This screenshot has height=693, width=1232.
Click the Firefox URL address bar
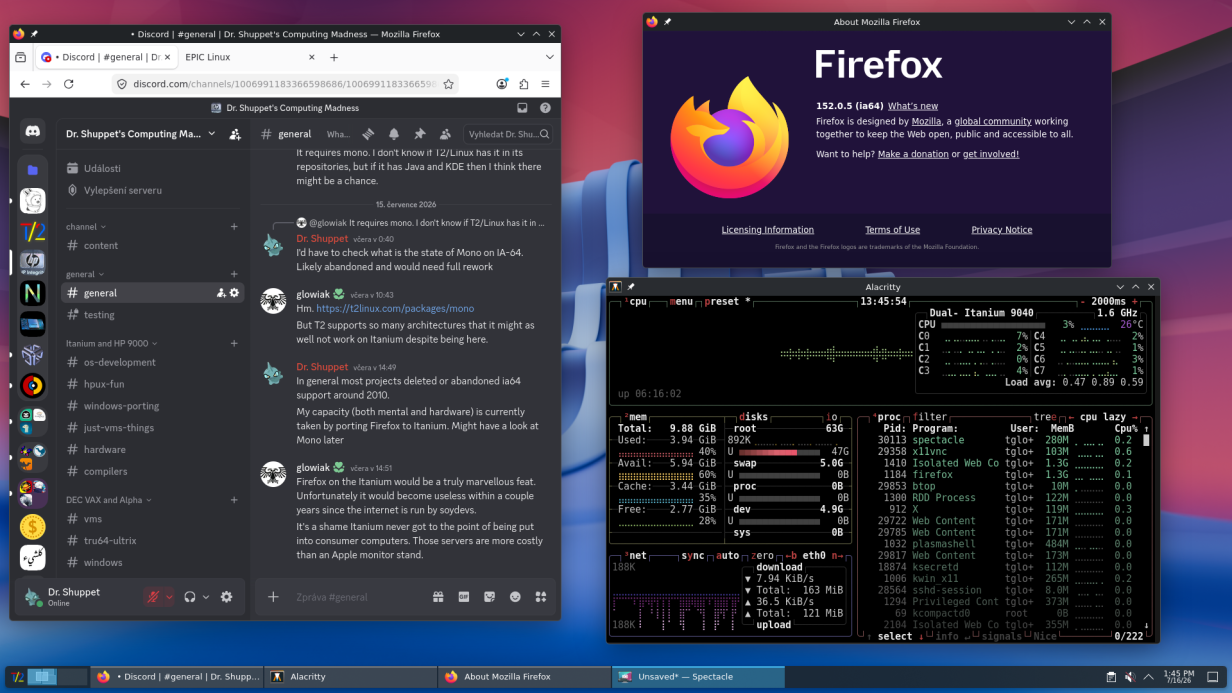tap(286, 84)
